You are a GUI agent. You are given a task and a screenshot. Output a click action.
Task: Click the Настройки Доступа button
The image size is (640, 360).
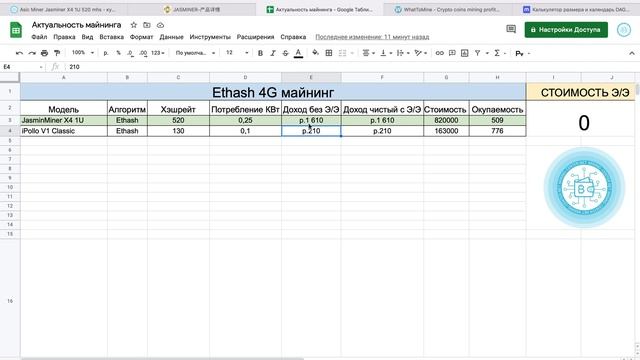coord(566,30)
